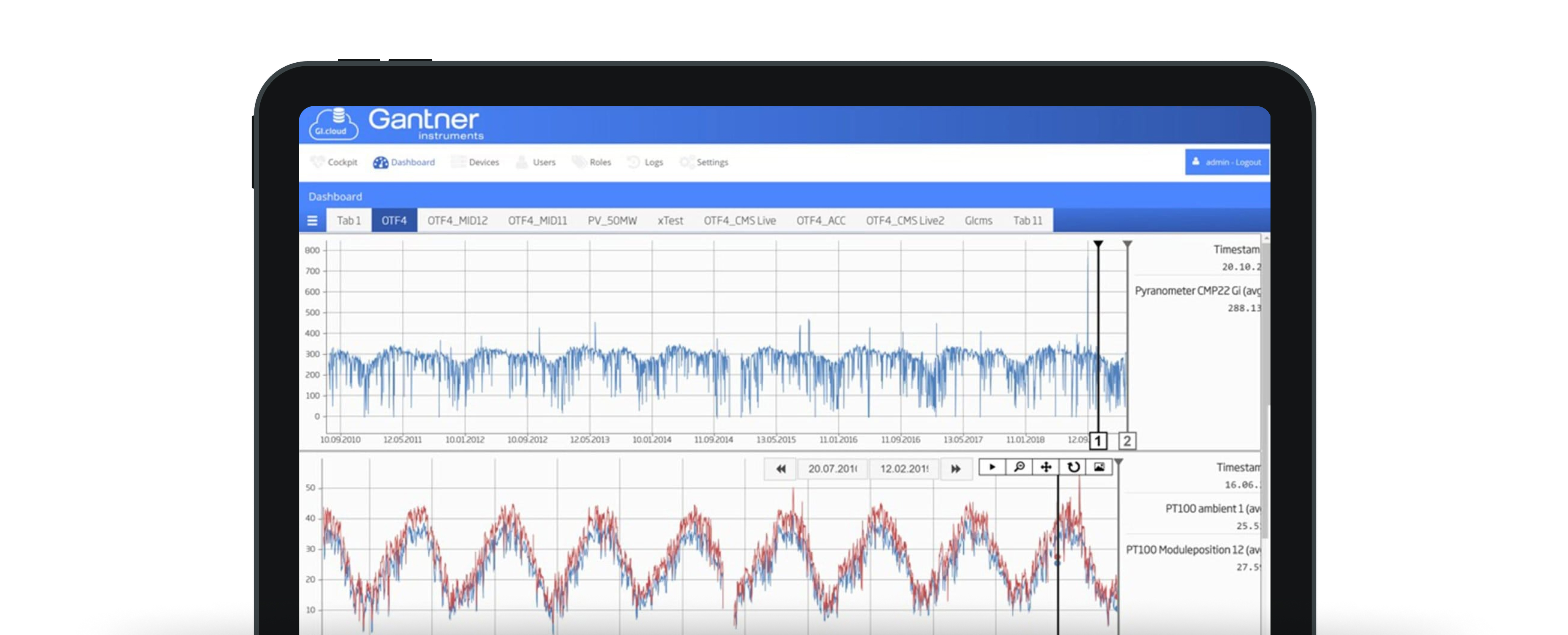Switch to the OTF4_MID11 tab

click(x=537, y=220)
